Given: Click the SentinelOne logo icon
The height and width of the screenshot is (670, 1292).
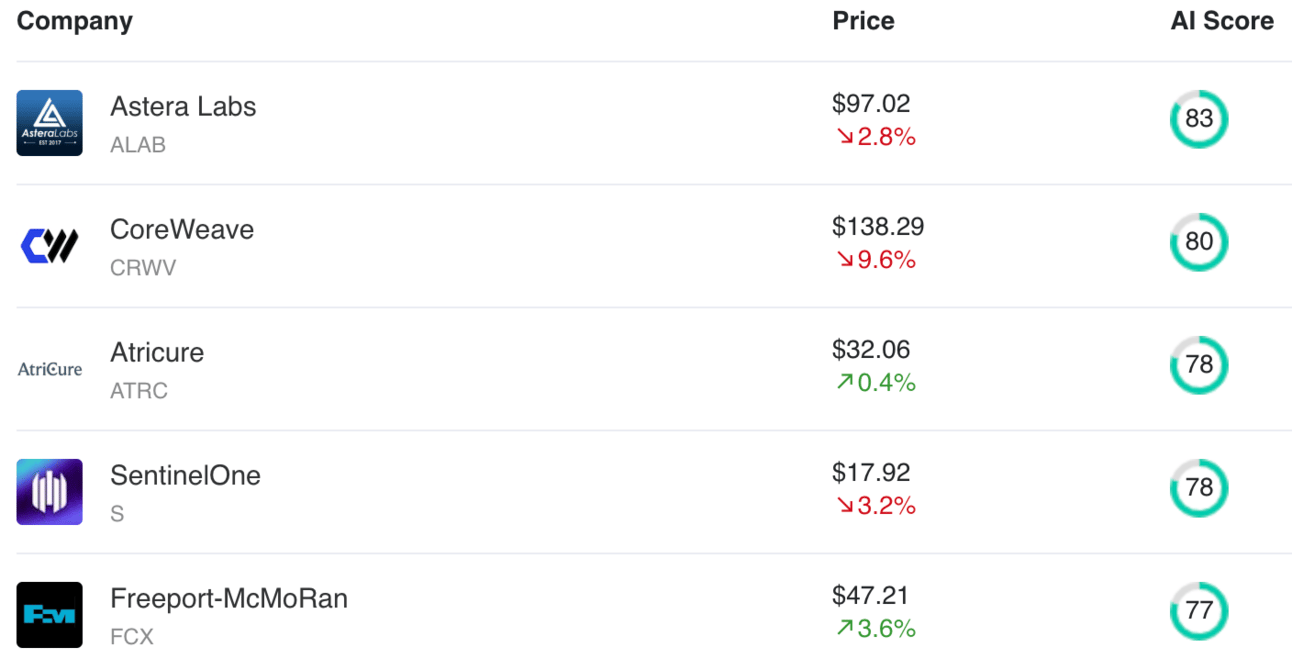Looking at the screenshot, I should coord(49,492).
